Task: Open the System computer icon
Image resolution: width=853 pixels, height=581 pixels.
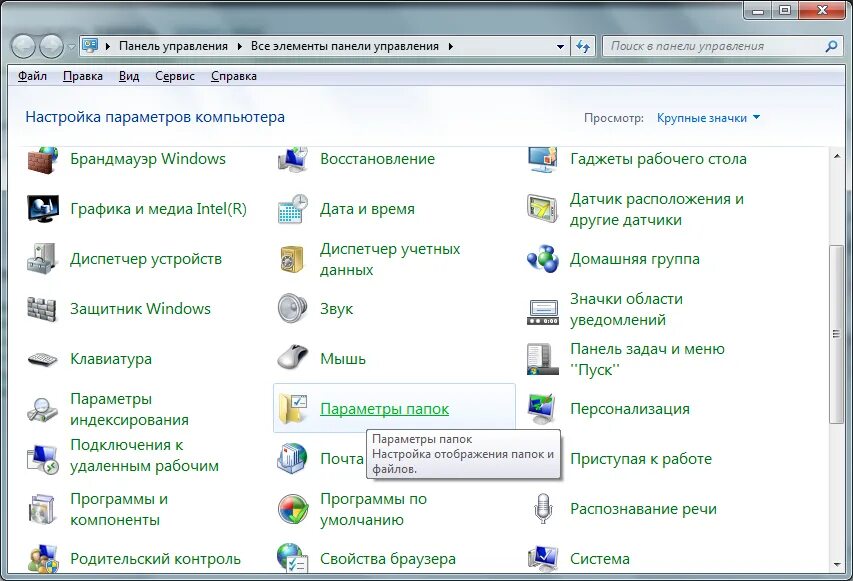Action: pyautogui.click(x=542, y=558)
